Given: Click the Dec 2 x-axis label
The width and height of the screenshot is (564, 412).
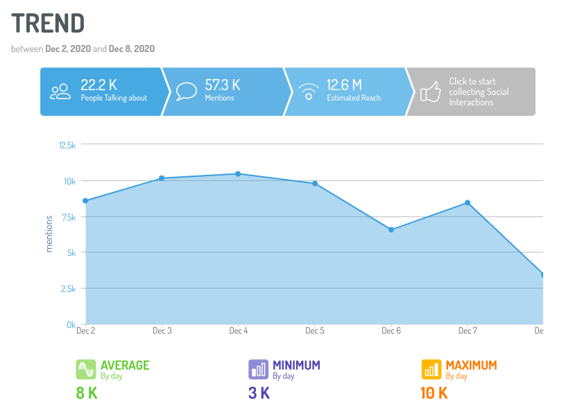Looking at the screenshot, I should click(x=86, y=331).
